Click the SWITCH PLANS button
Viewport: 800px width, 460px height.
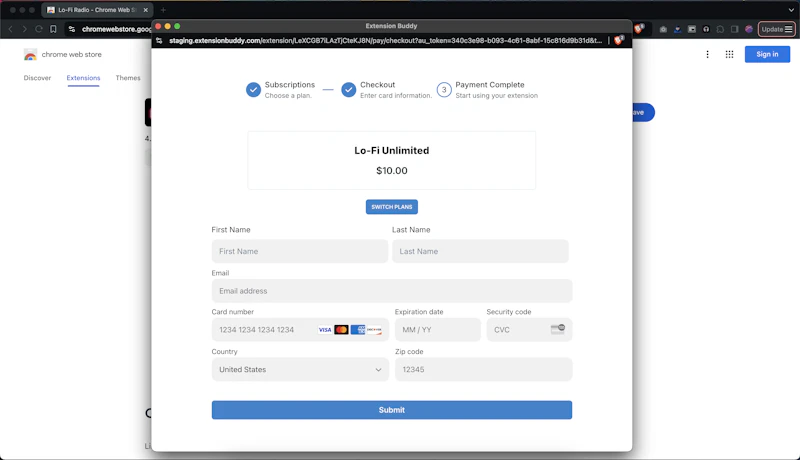tap(392, 207)
